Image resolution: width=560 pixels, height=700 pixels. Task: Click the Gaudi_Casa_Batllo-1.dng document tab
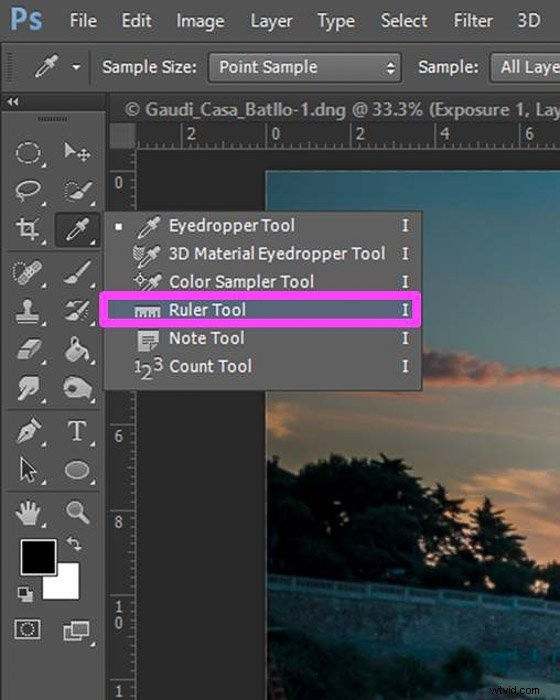tap(342, 109)
